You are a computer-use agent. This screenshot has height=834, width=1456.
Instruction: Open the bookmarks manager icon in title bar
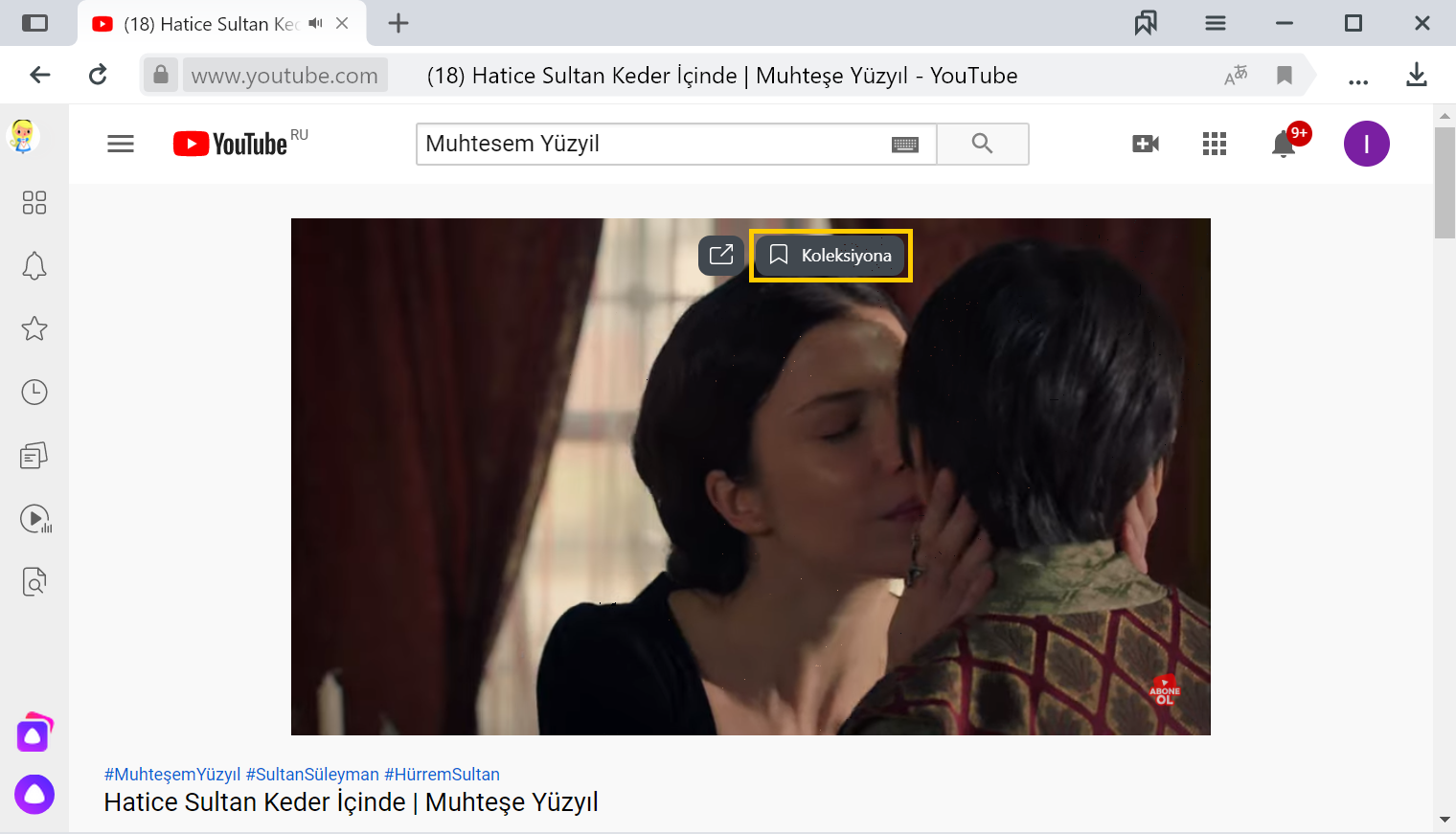point(1146,23)
